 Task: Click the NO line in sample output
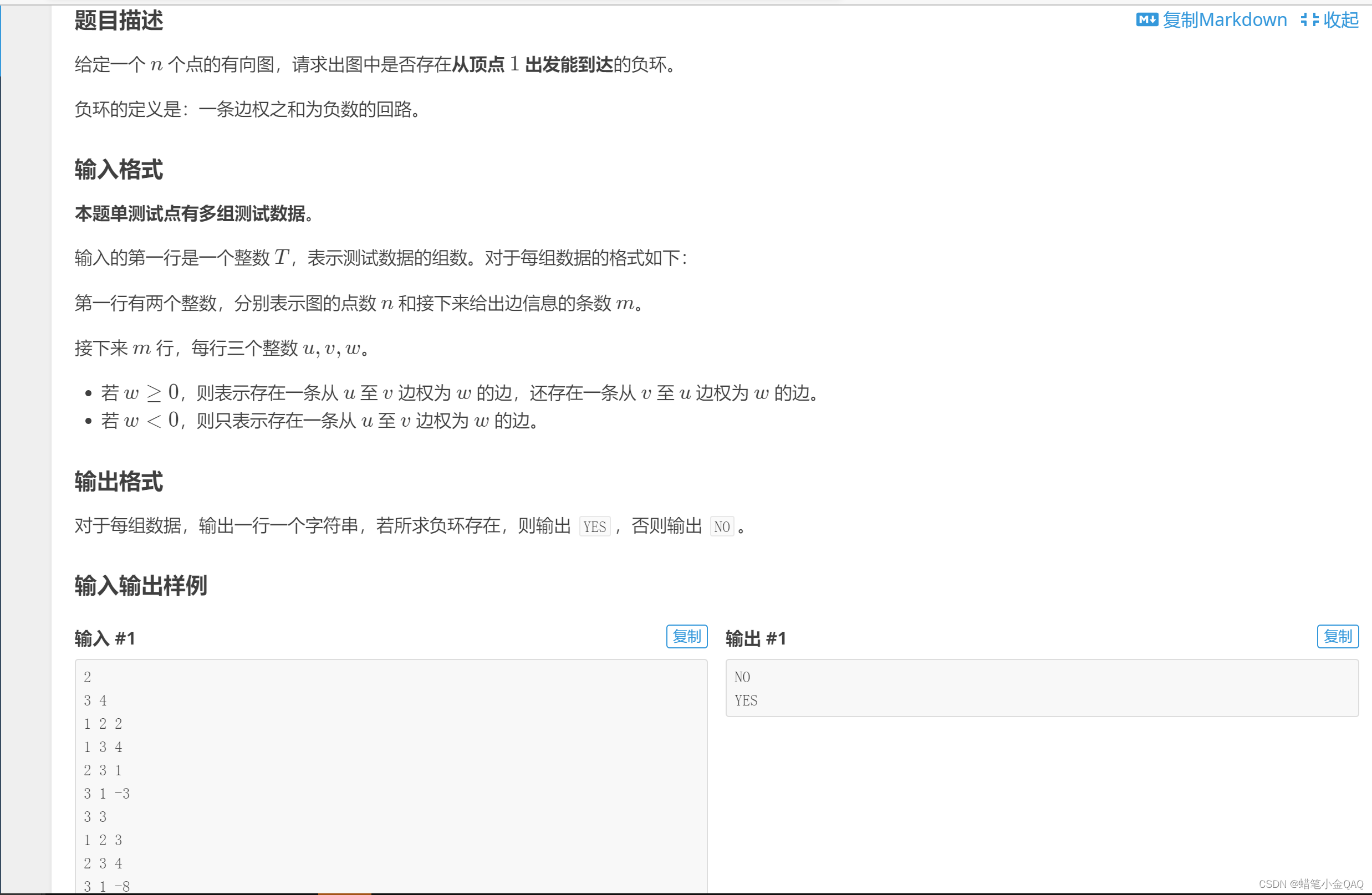pyautogui.click(x=742, y=678)
